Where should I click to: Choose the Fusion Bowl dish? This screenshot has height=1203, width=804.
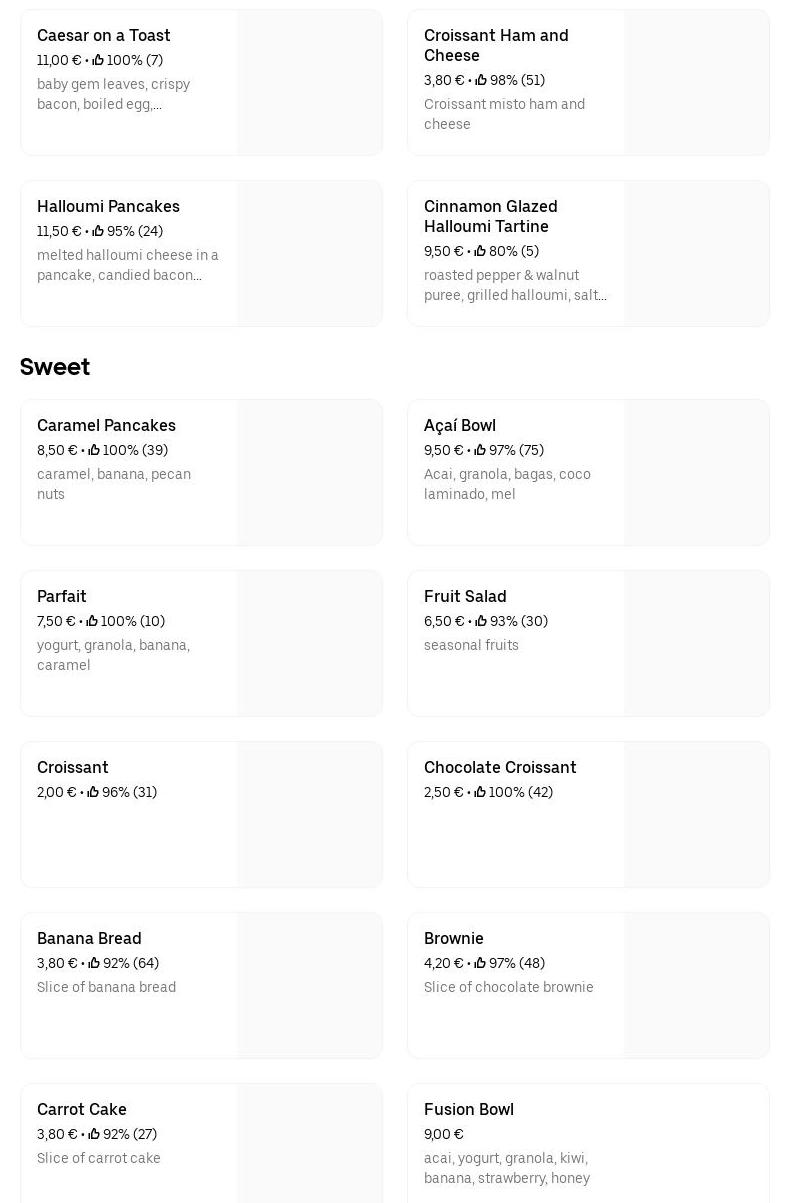pos(469,1110)
